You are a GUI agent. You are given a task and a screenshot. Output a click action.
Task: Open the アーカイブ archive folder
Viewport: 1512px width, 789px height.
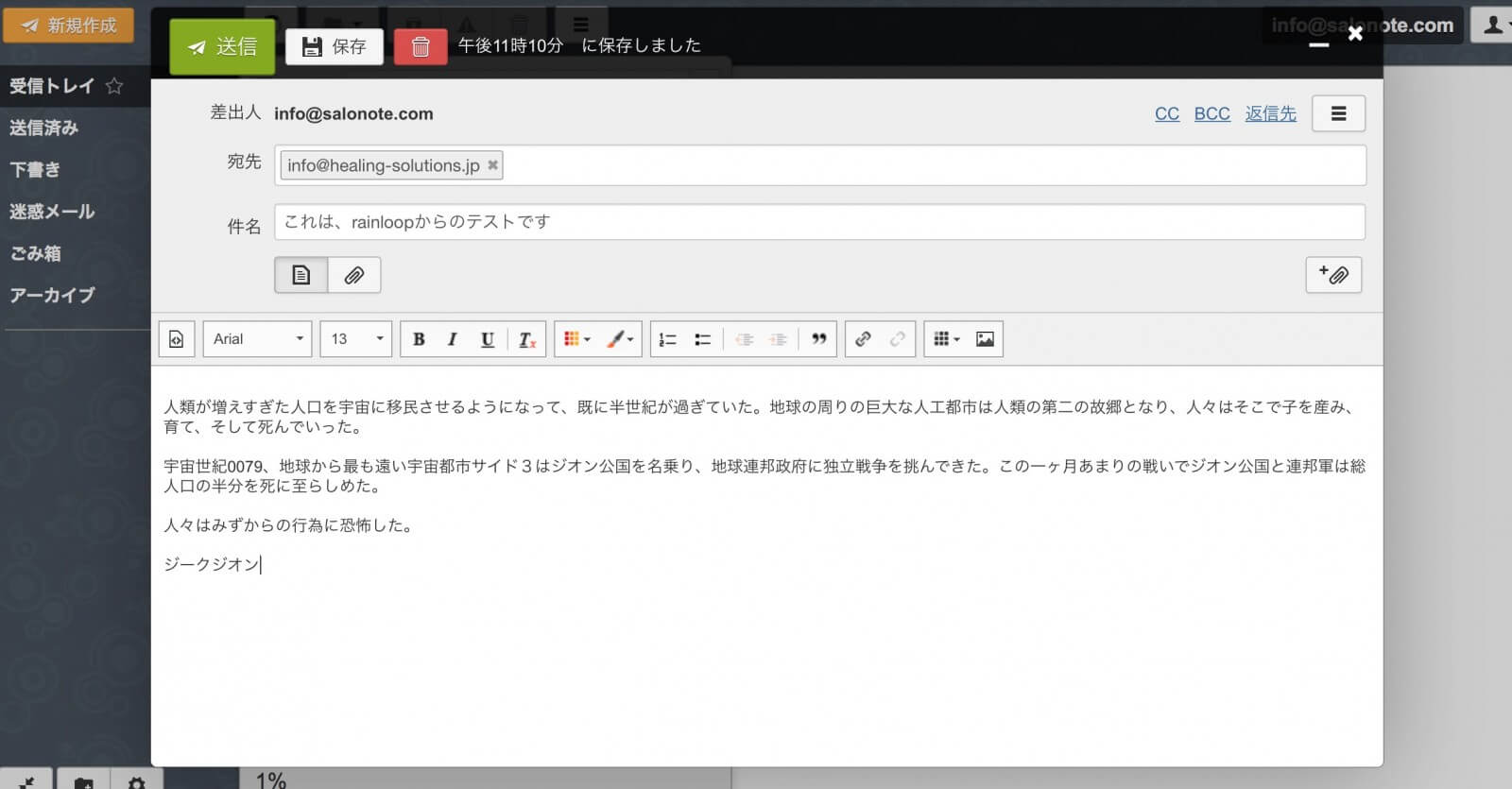[x=52, y=295]
